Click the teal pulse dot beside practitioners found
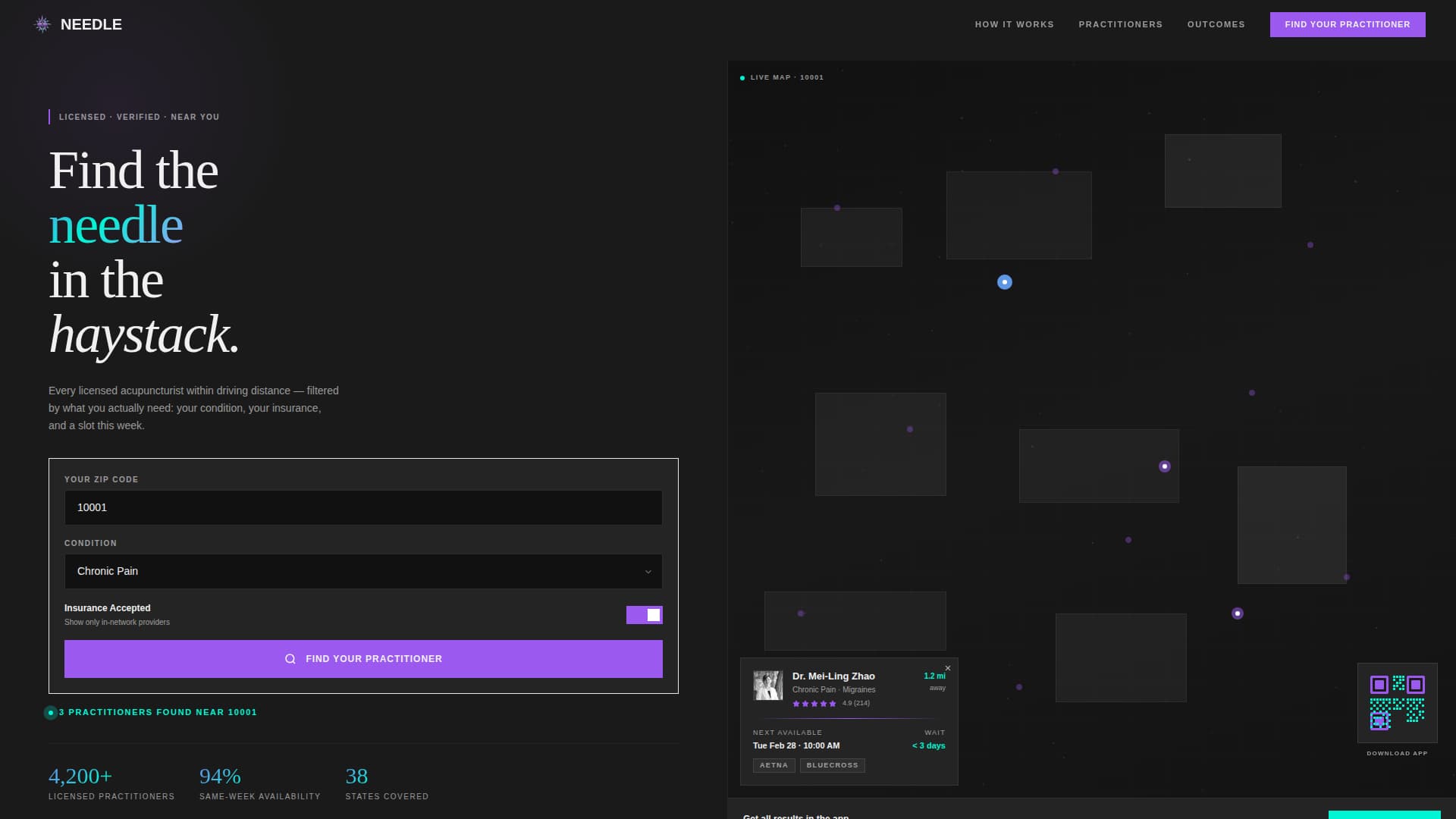 coord(51,713)
